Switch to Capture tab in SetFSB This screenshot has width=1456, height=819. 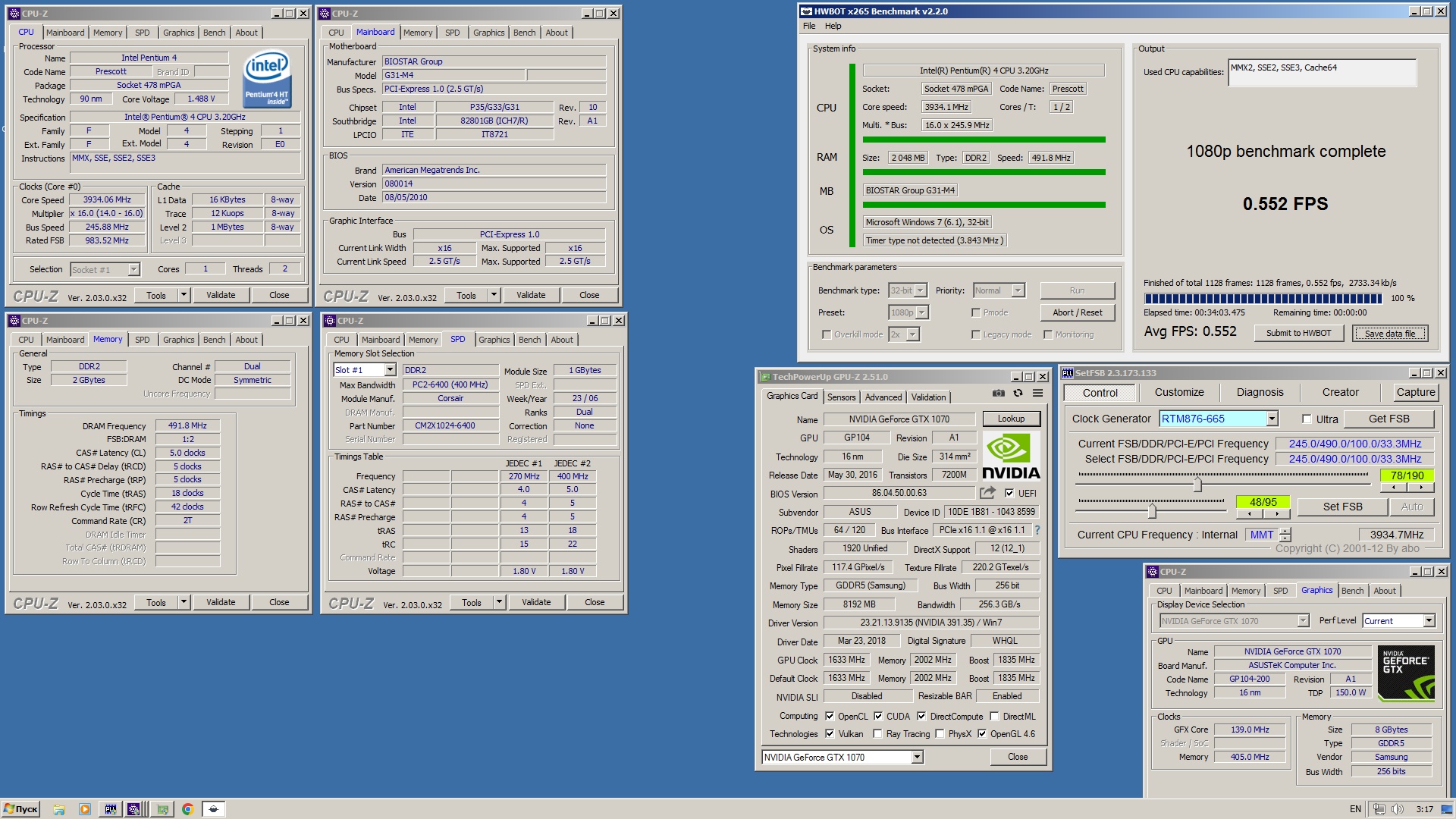[1416, 392]
